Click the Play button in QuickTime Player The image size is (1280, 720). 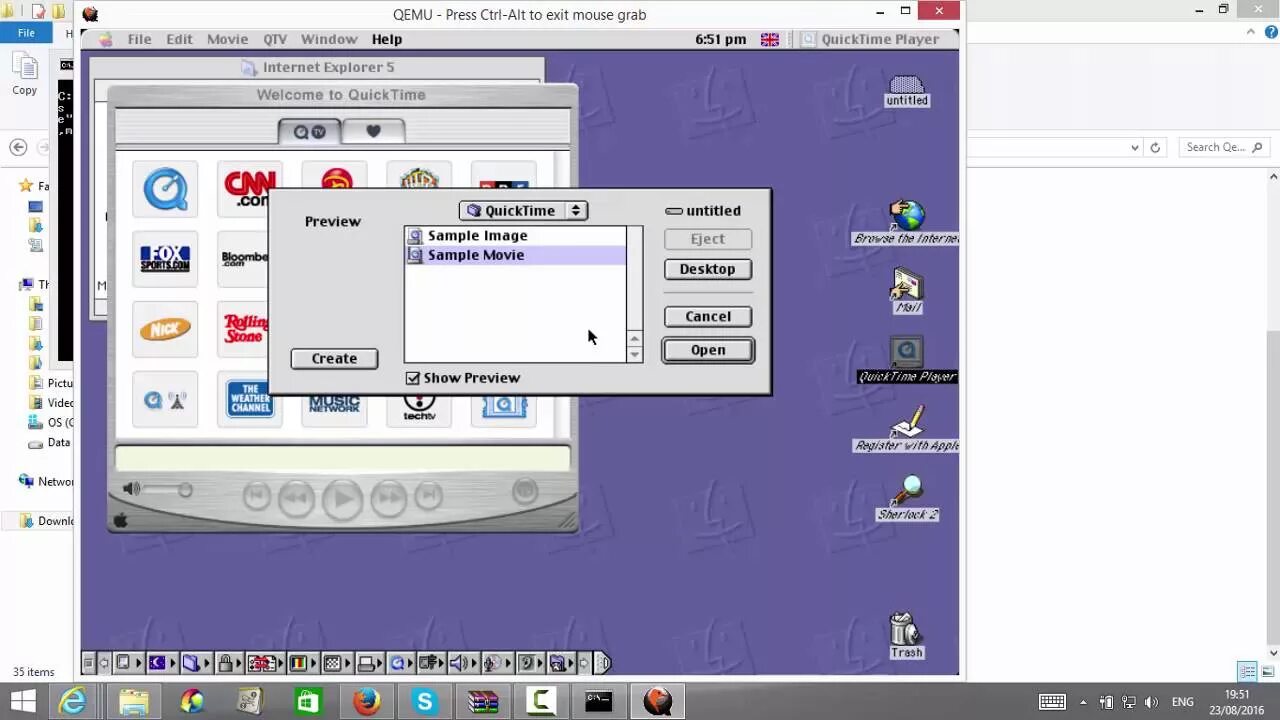click(x=342, y=498)
